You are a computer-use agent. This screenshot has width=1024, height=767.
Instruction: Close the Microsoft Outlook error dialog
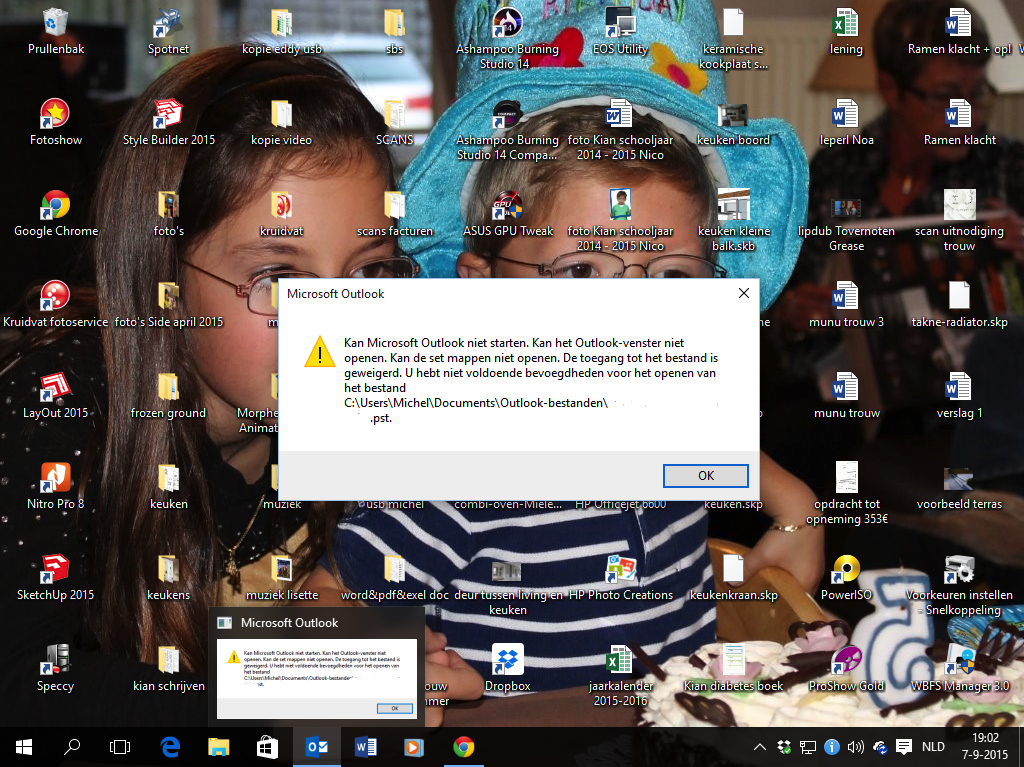pyautogui.click(x=743, y=294)
